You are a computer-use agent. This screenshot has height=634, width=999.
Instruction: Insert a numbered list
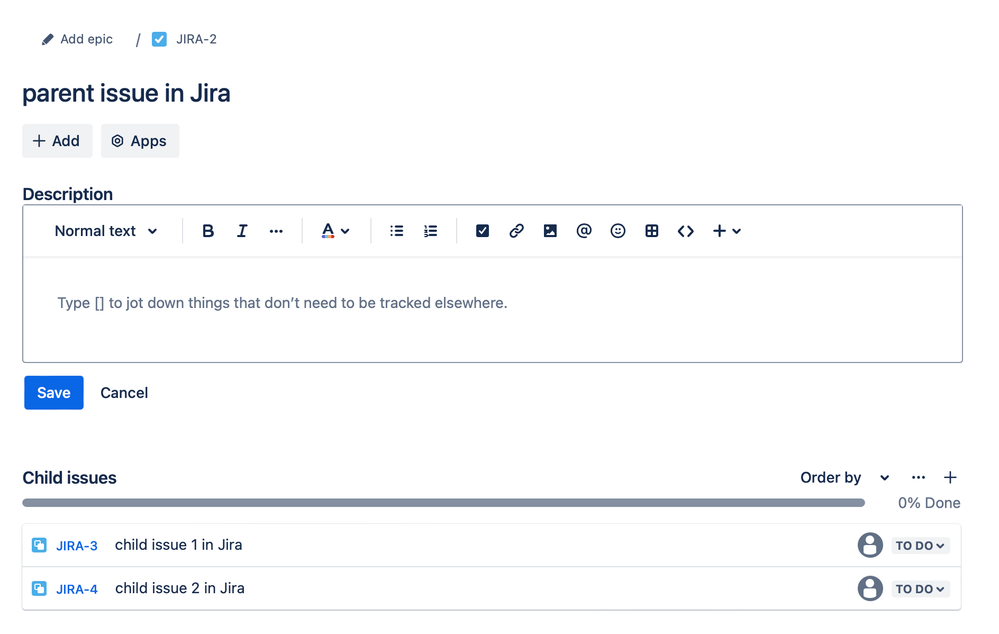pyautogui.click(x=431, y=231)
